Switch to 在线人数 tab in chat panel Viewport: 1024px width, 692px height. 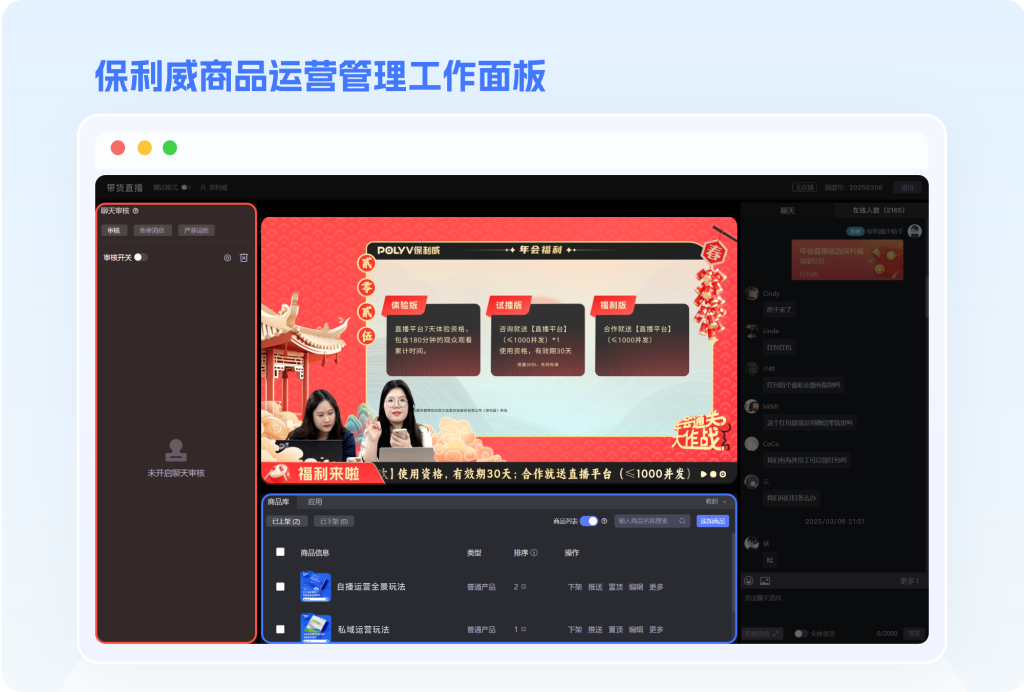click(878, 211)
